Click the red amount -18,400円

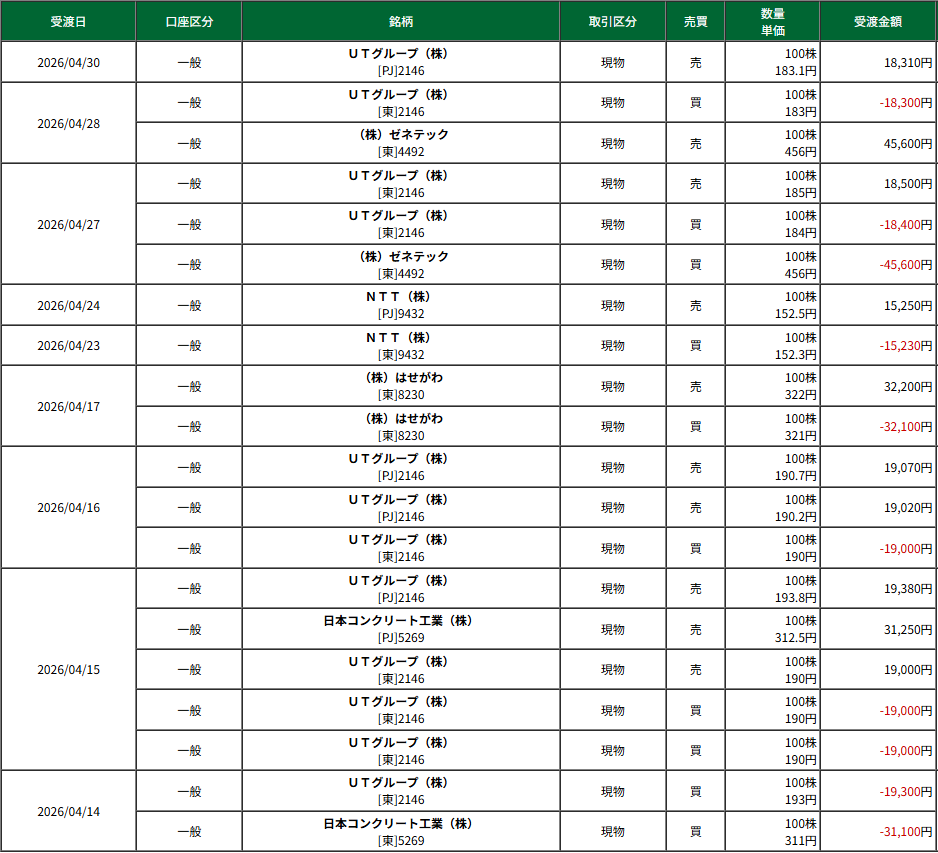905,224
